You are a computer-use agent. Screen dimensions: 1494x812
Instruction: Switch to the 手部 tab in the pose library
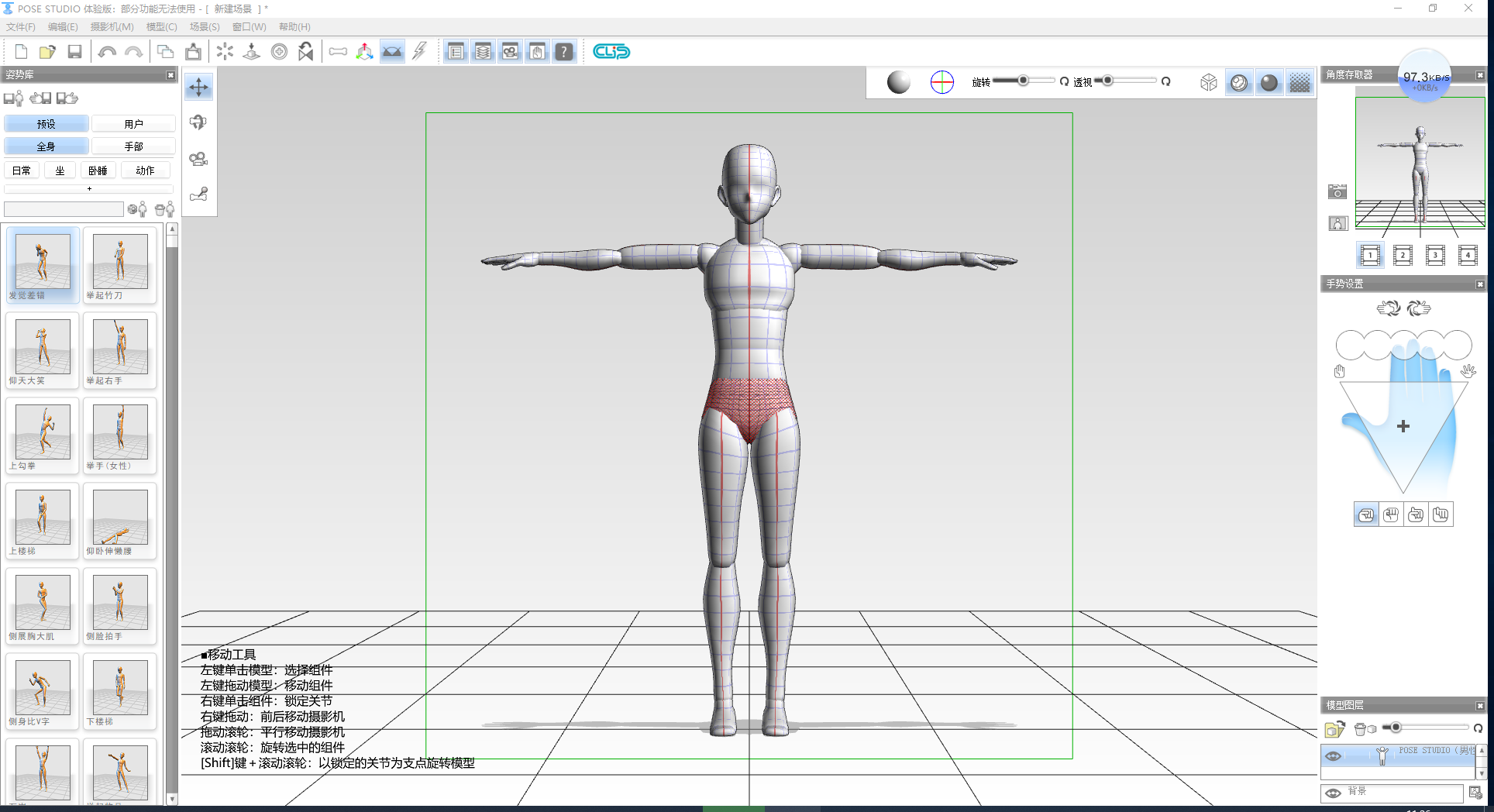(x=135, y=146)
